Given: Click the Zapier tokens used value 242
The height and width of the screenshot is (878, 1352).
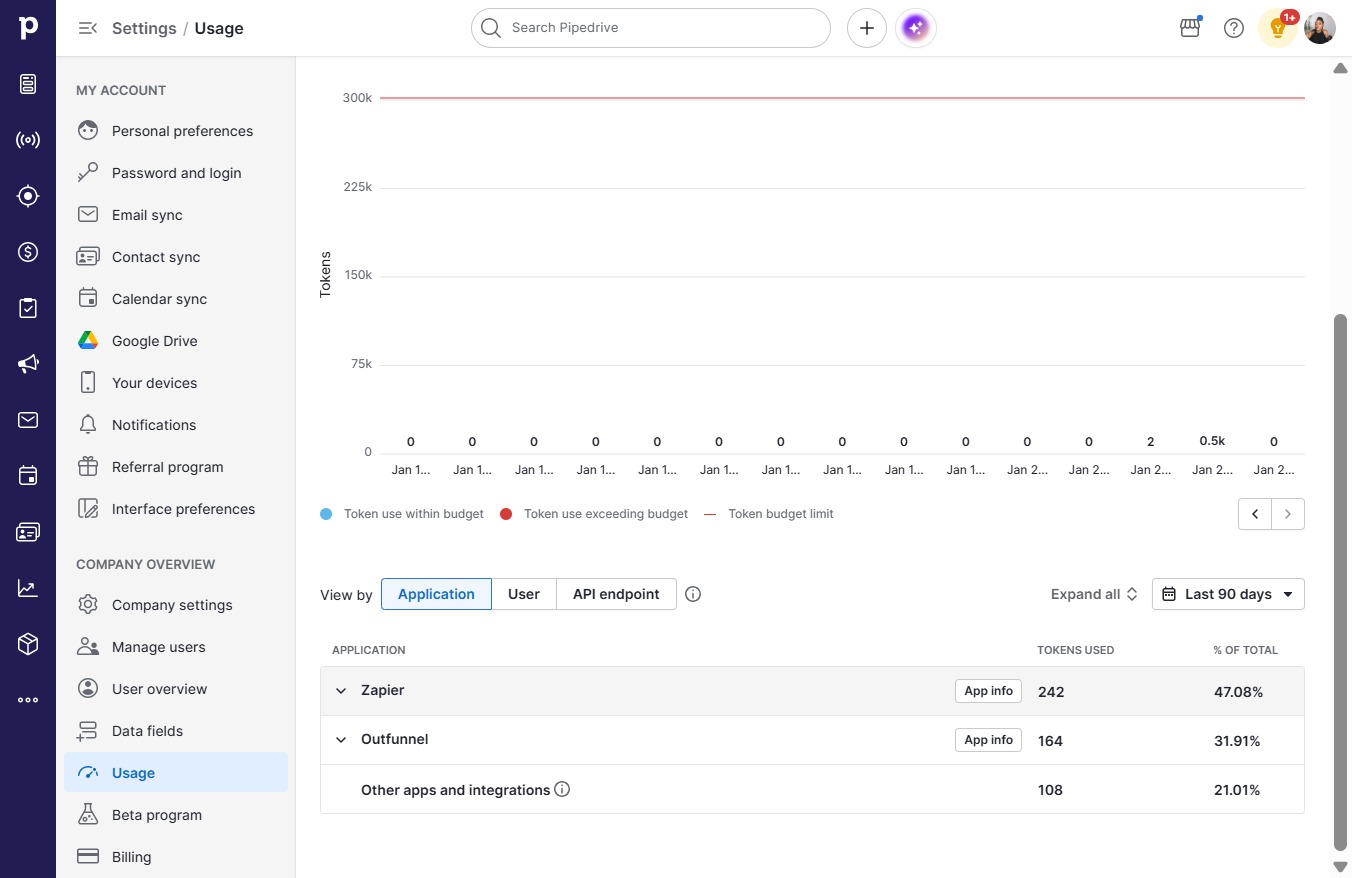Looking at the screenshot, I should tap(1051, 691).
